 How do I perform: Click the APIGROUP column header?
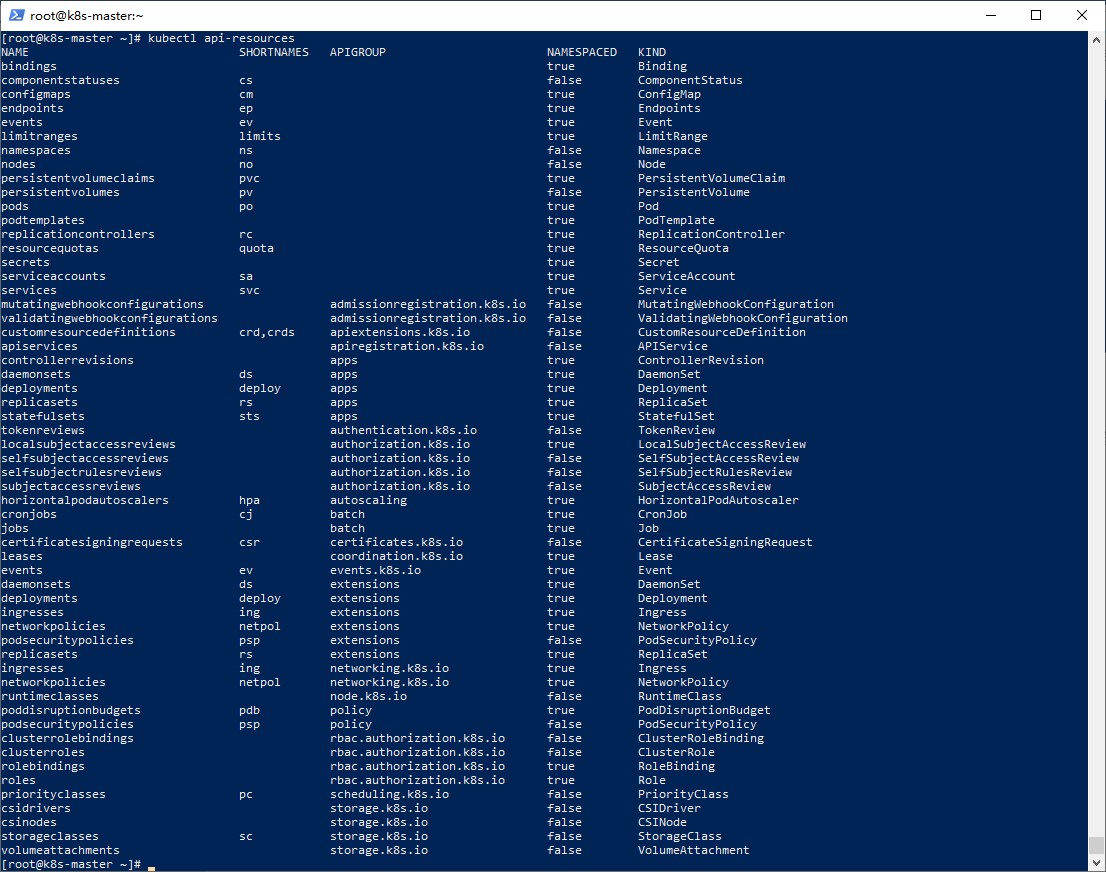(x=358, y=52)
